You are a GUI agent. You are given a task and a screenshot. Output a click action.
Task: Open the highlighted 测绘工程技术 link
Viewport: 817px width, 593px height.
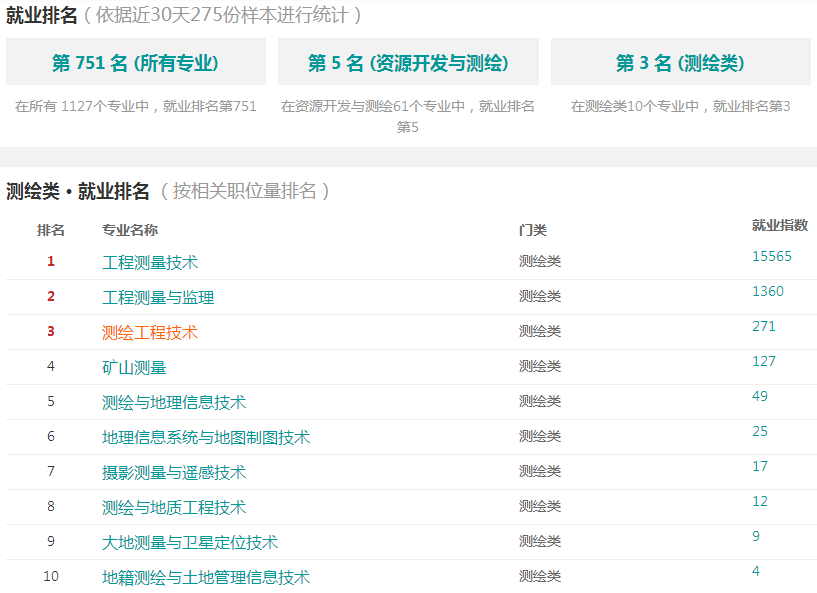pos(150,332)
